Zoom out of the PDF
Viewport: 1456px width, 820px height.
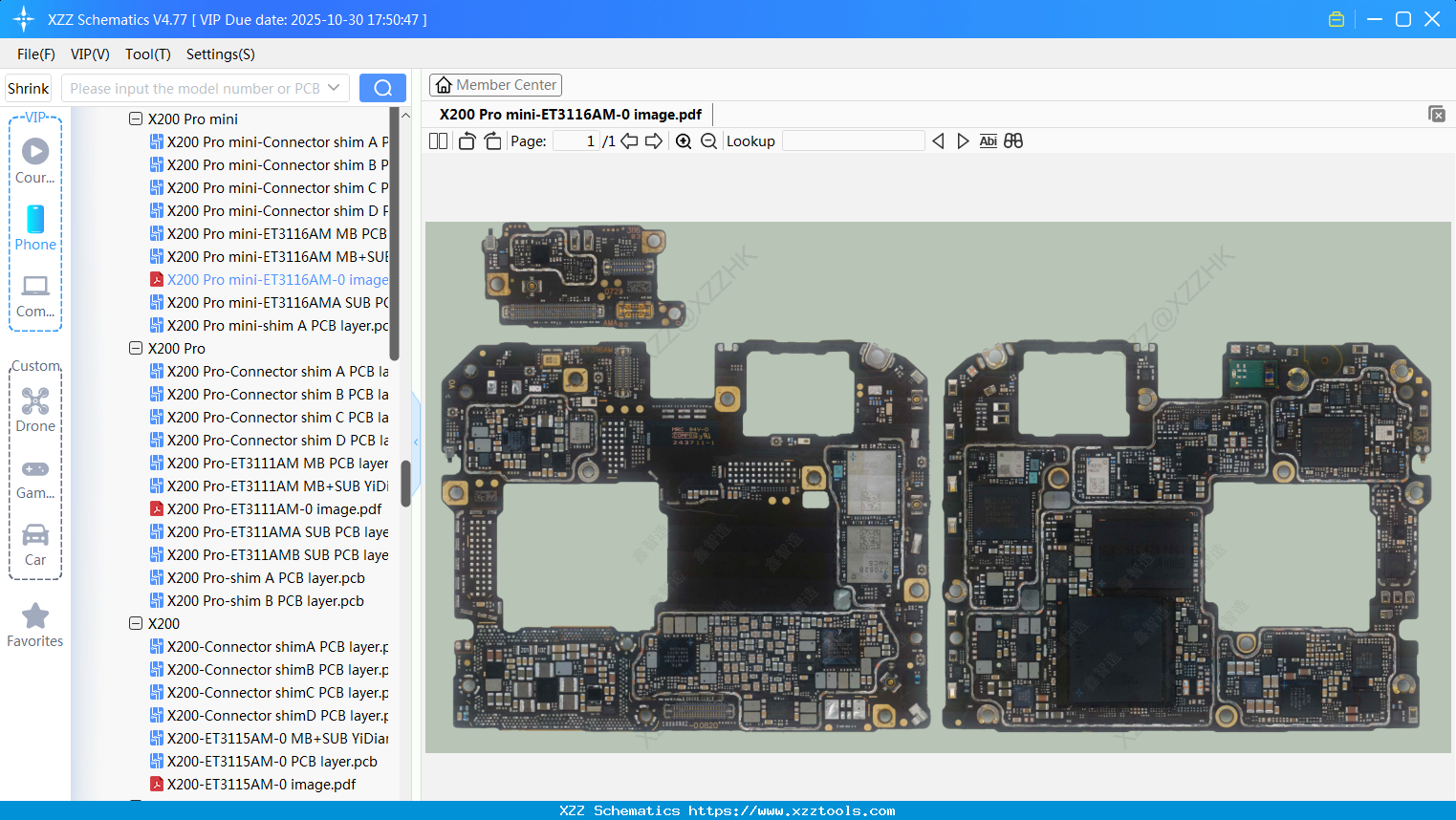708,141
